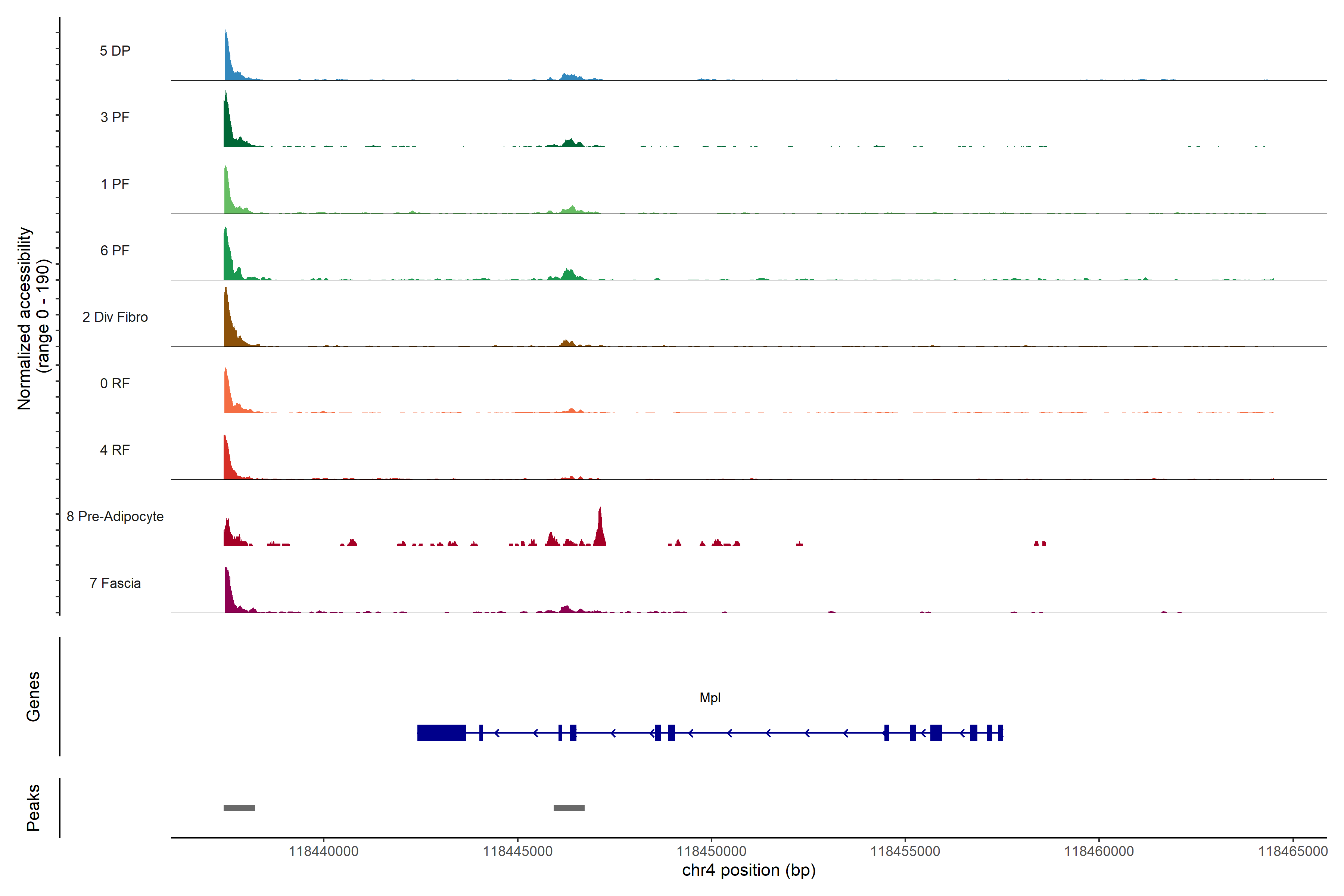Viewport: 1344px width, 896px height.
Task: Click the Peaks panel label
Action: pyautogui.click(x=33, y=808)
